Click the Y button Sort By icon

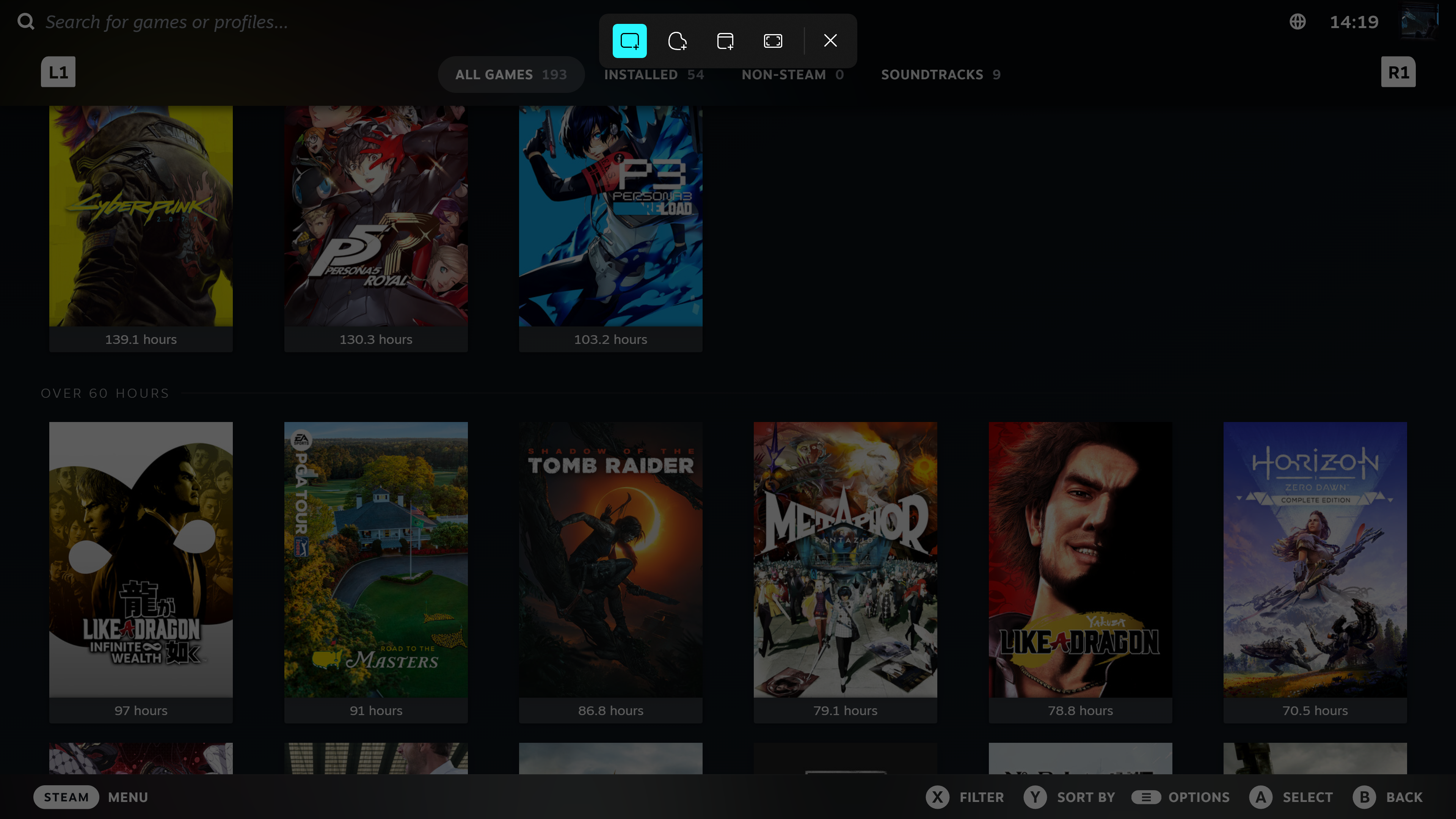tap(1036, 797)
